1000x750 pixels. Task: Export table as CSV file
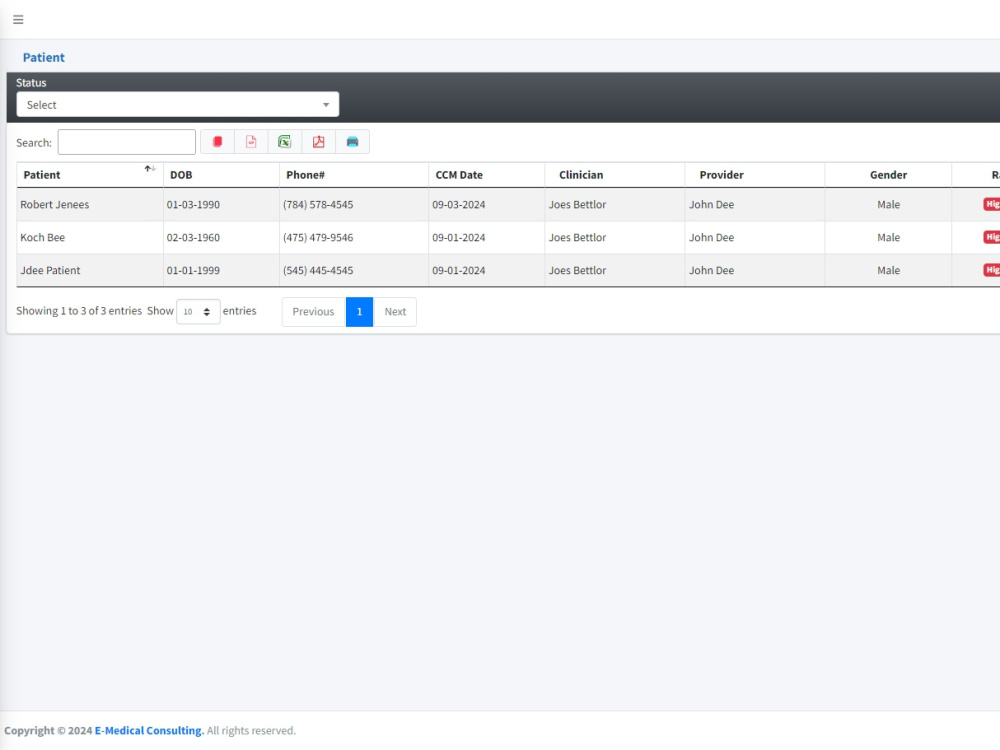[251, 142]
